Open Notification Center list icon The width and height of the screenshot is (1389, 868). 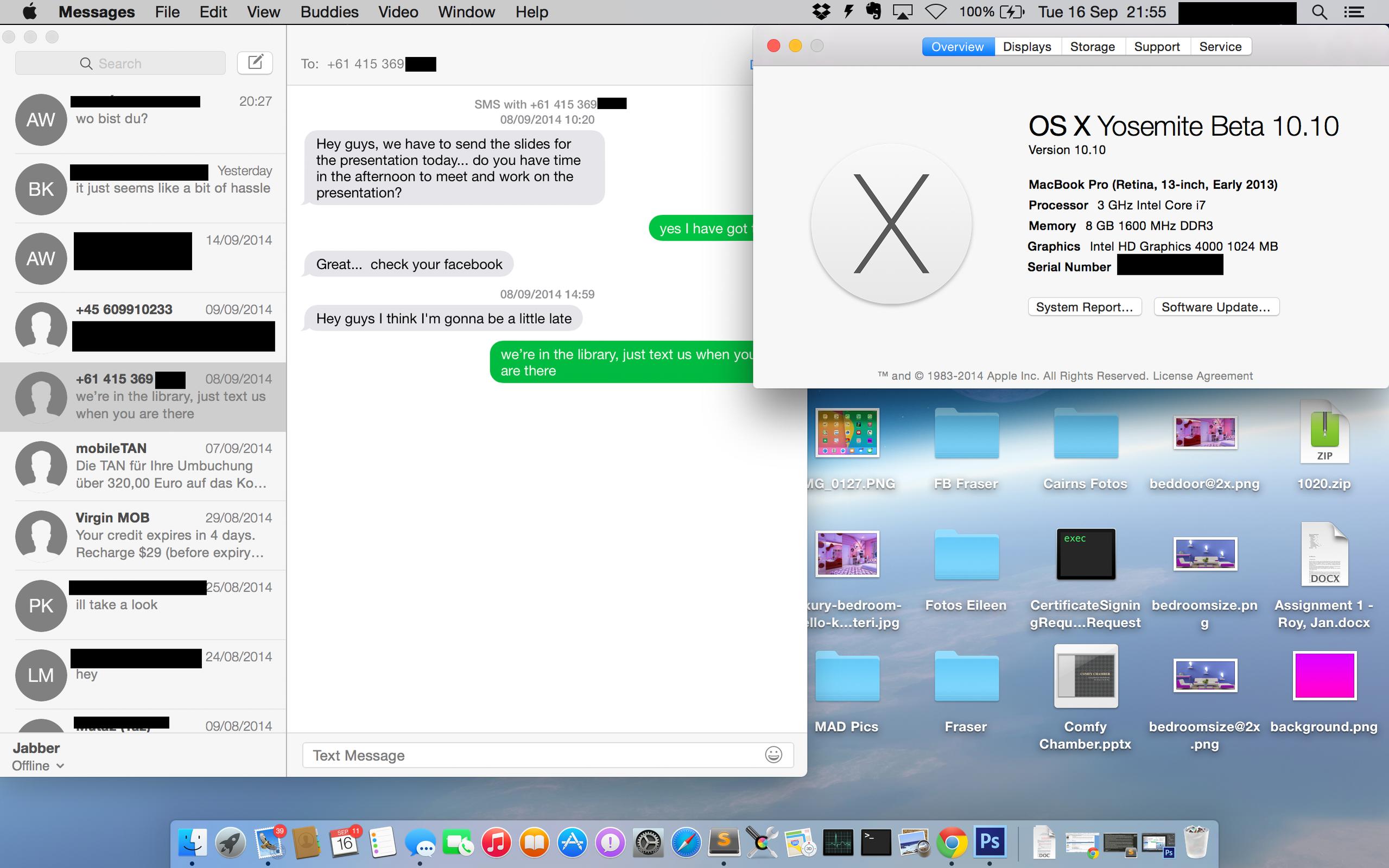tap(1354, 12)
